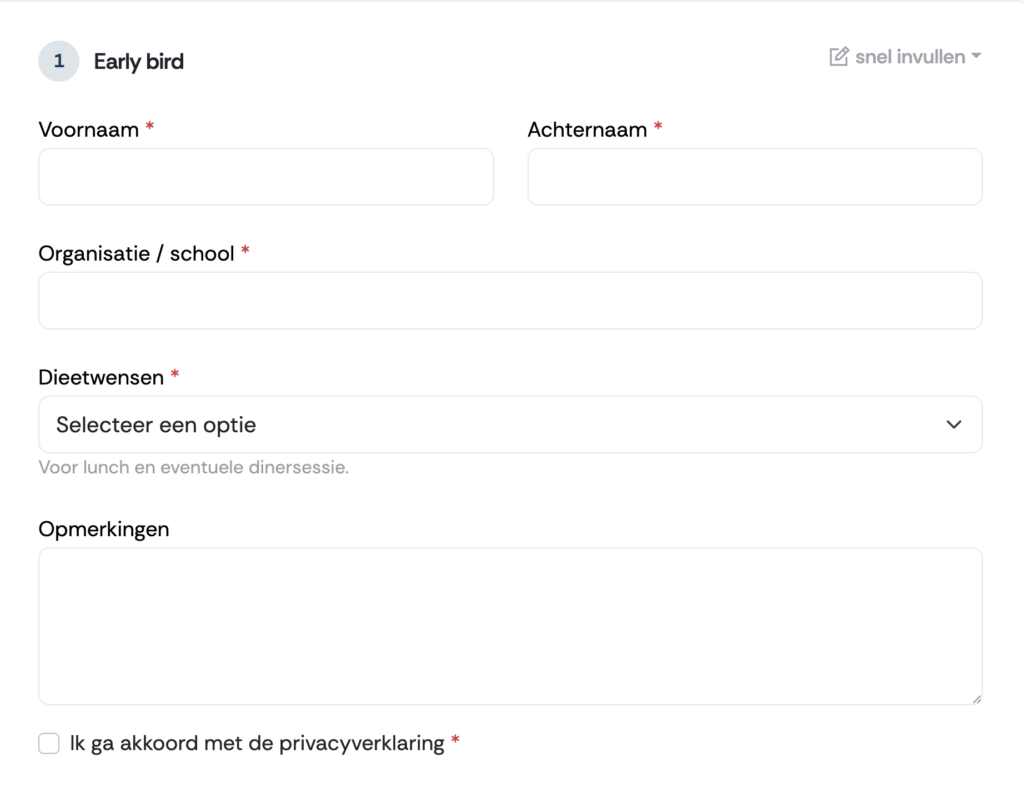The image size is (1024, 809).
Task: Click the Dieetwensen field label
Action: [101, 377]
